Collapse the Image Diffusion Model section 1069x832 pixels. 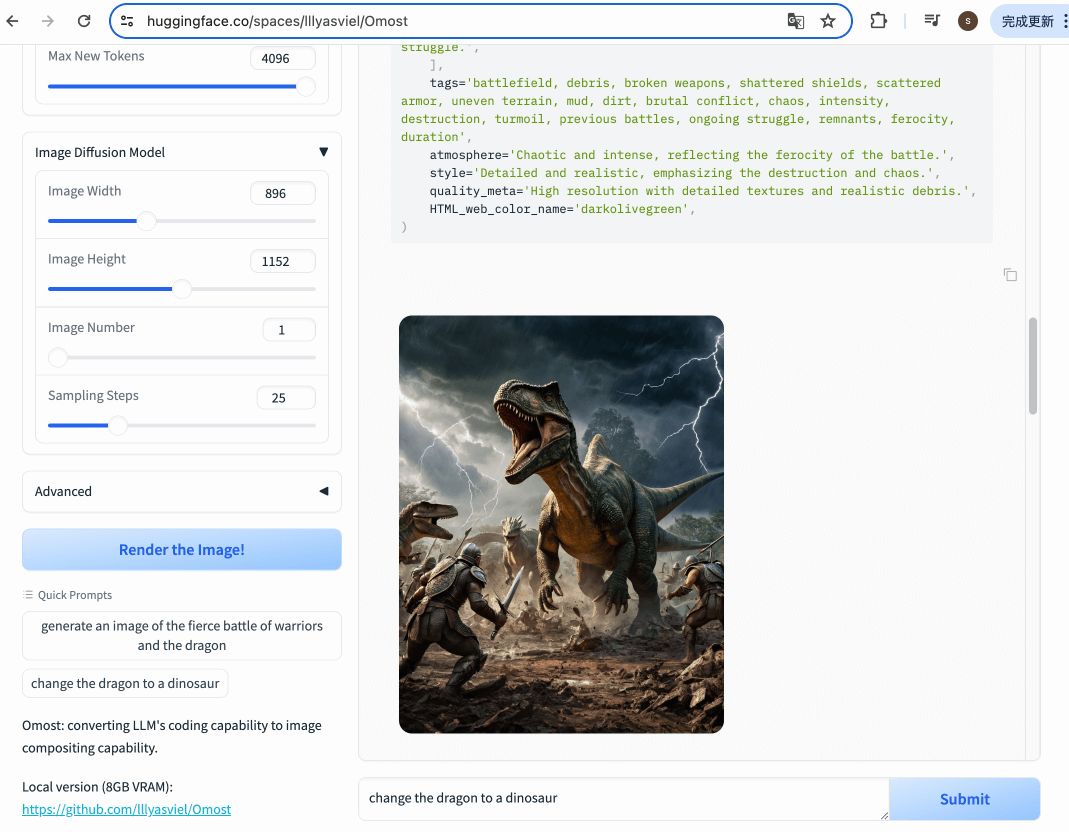click(323, 152)
